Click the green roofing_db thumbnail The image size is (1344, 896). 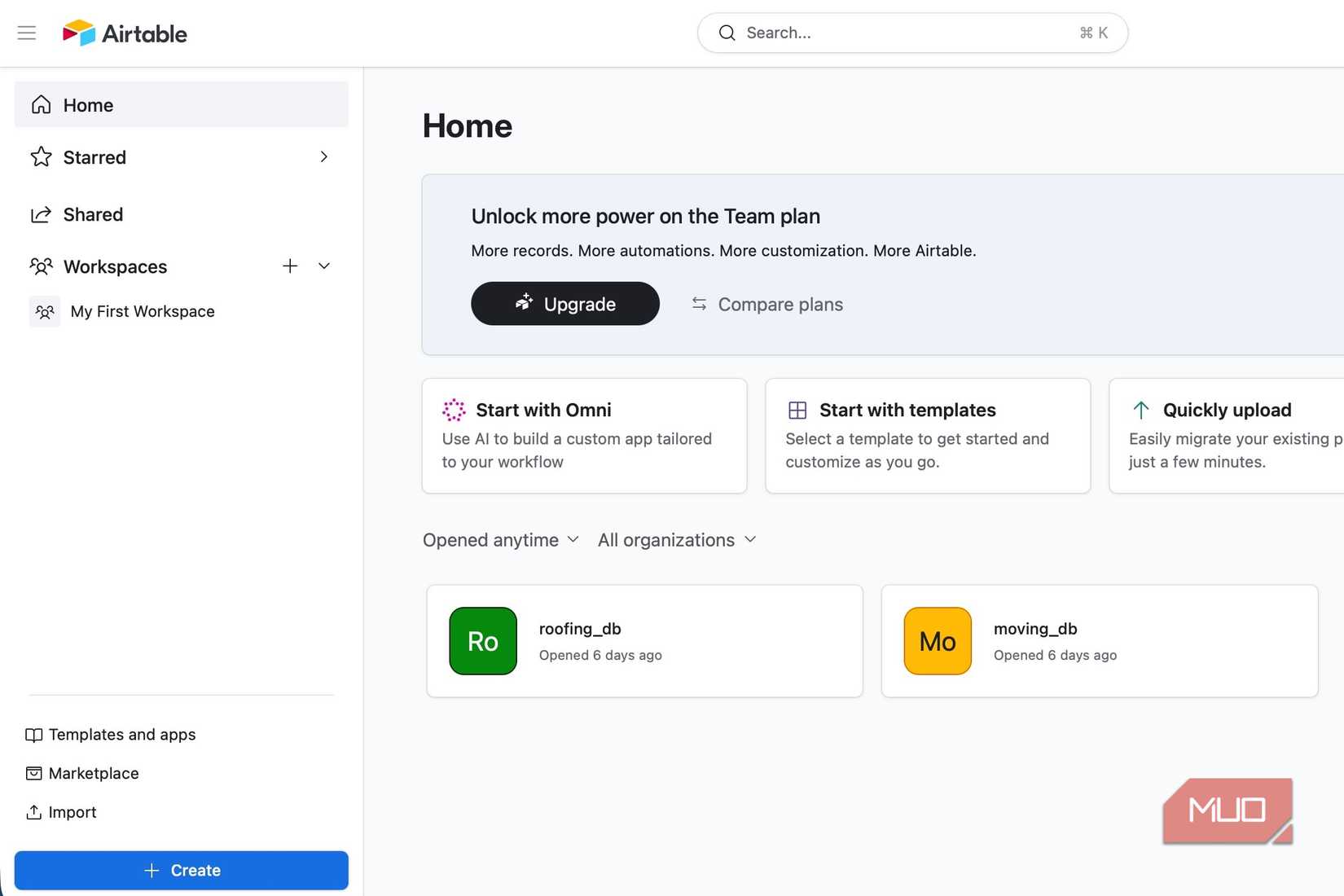click(482, 640)
